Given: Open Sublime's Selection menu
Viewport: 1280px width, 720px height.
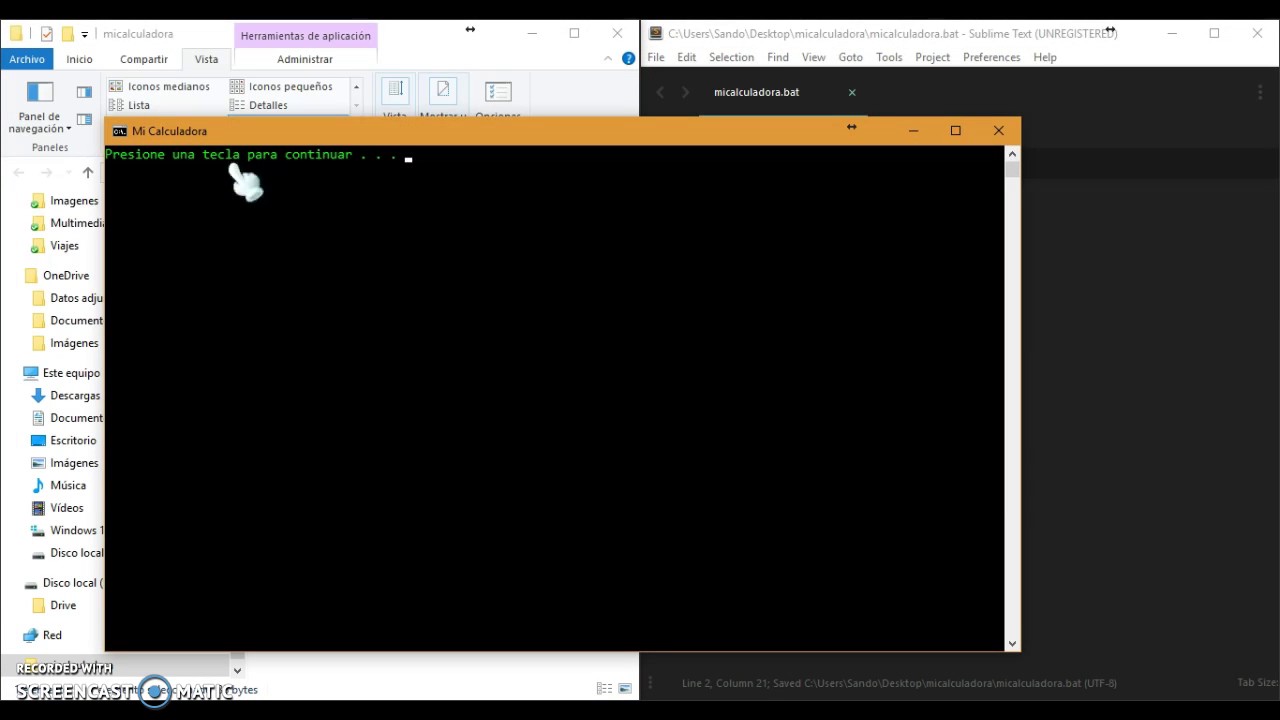Looking at the screenshot, I should coord(731,57).
